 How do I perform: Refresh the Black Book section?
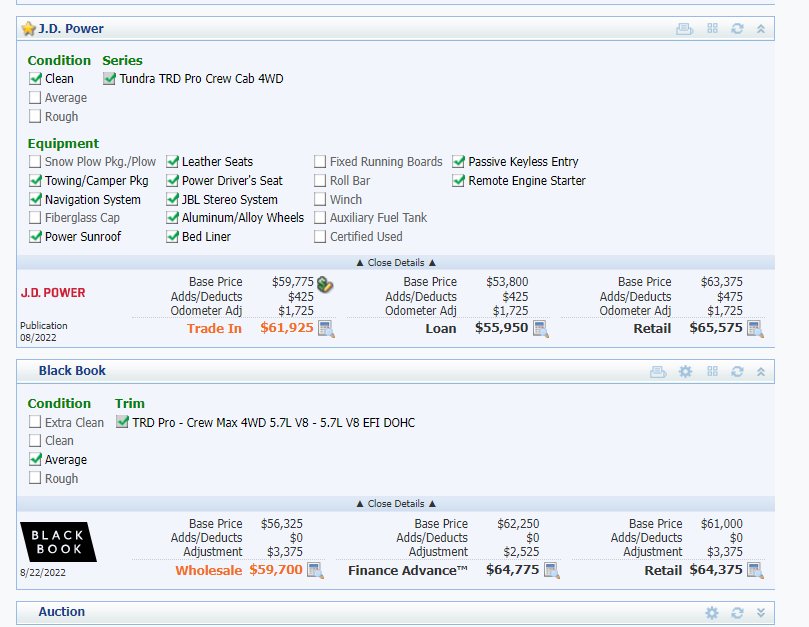coord(737,372)
